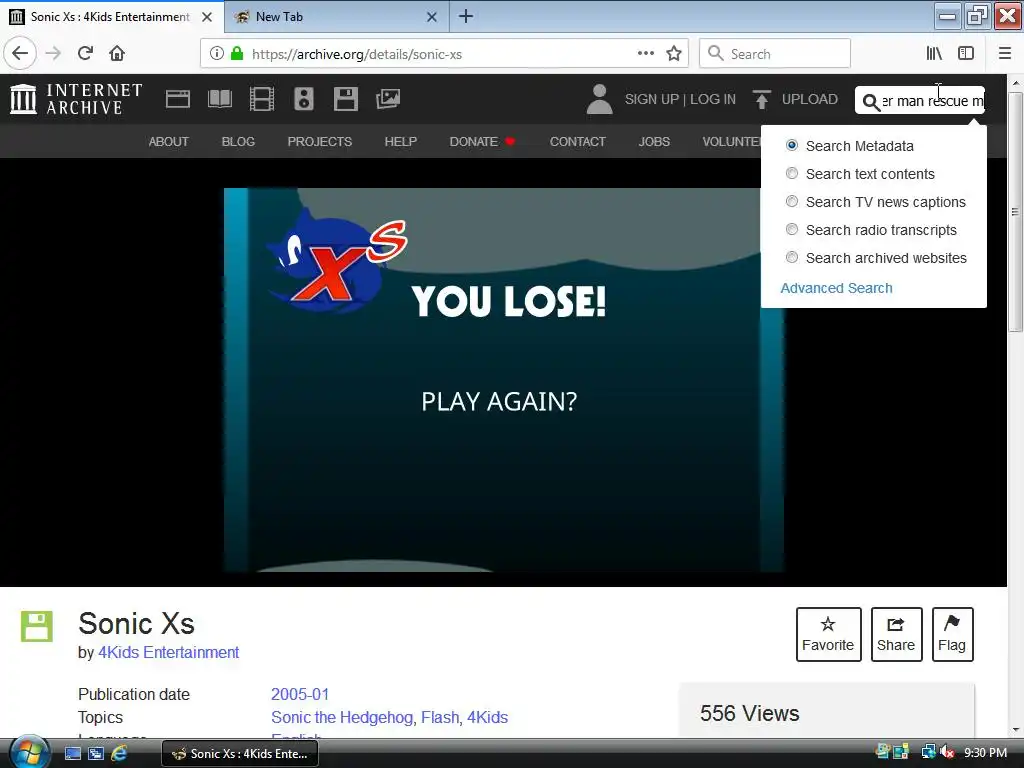The width and height of the screenshot is (1024, 768).
Task: Click the user avatar icon
Action: [600, 99]
